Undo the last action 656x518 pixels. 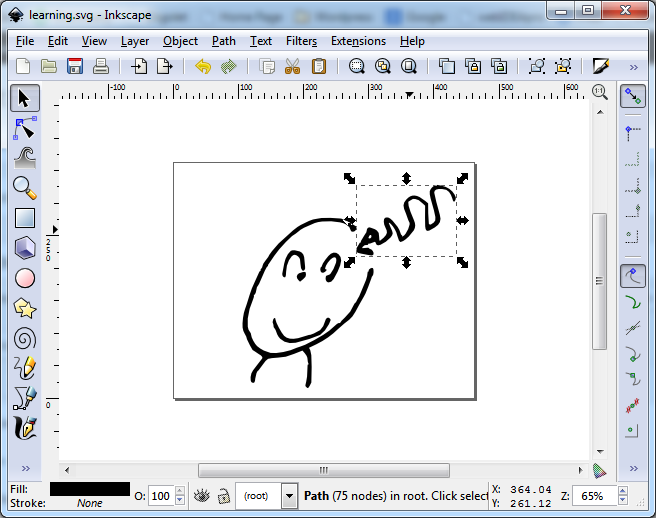point(203,67)
